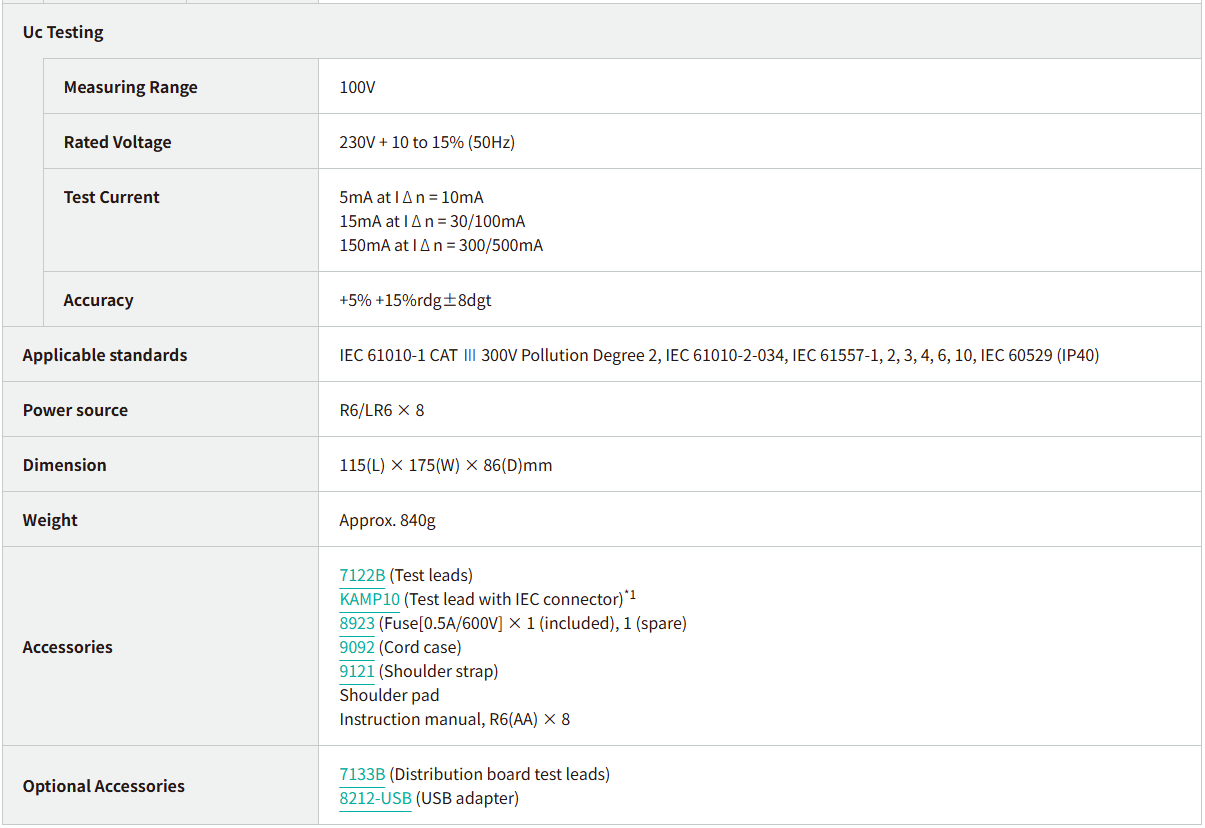The width and height of the screenshot is (1205, 828).
Task: Open the 8212-USB adapter link
Action: [x=375, y=798]
